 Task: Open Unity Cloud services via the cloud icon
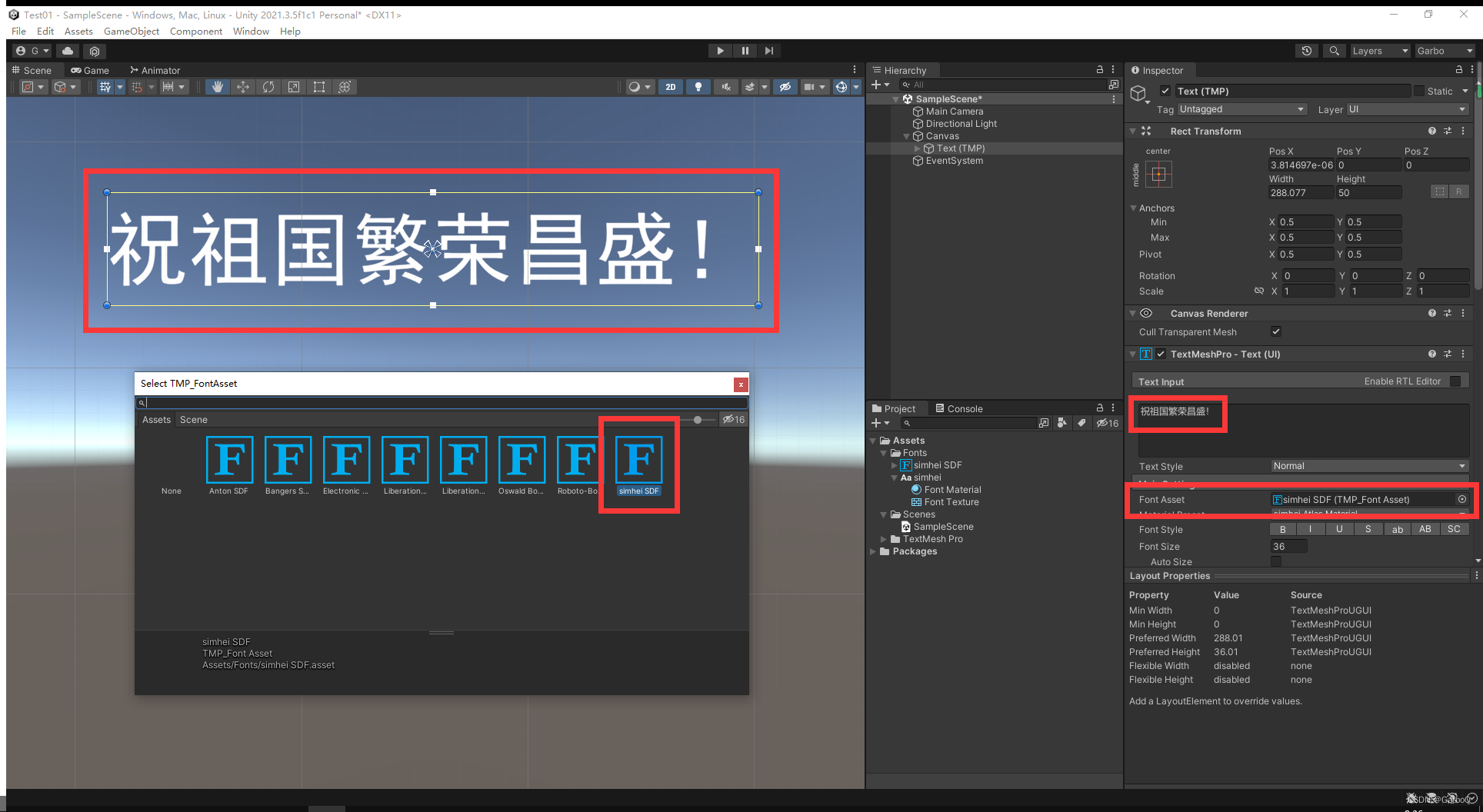68,51
